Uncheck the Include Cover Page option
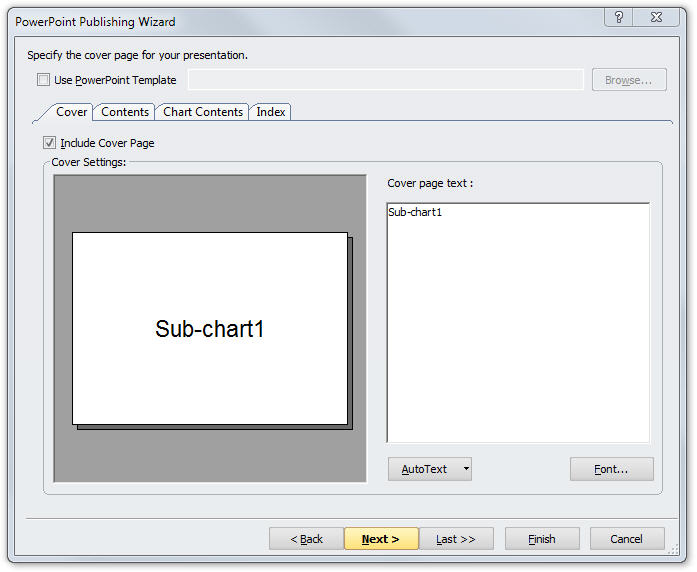The height and width of the screenshot is (572, 697). 50,143
